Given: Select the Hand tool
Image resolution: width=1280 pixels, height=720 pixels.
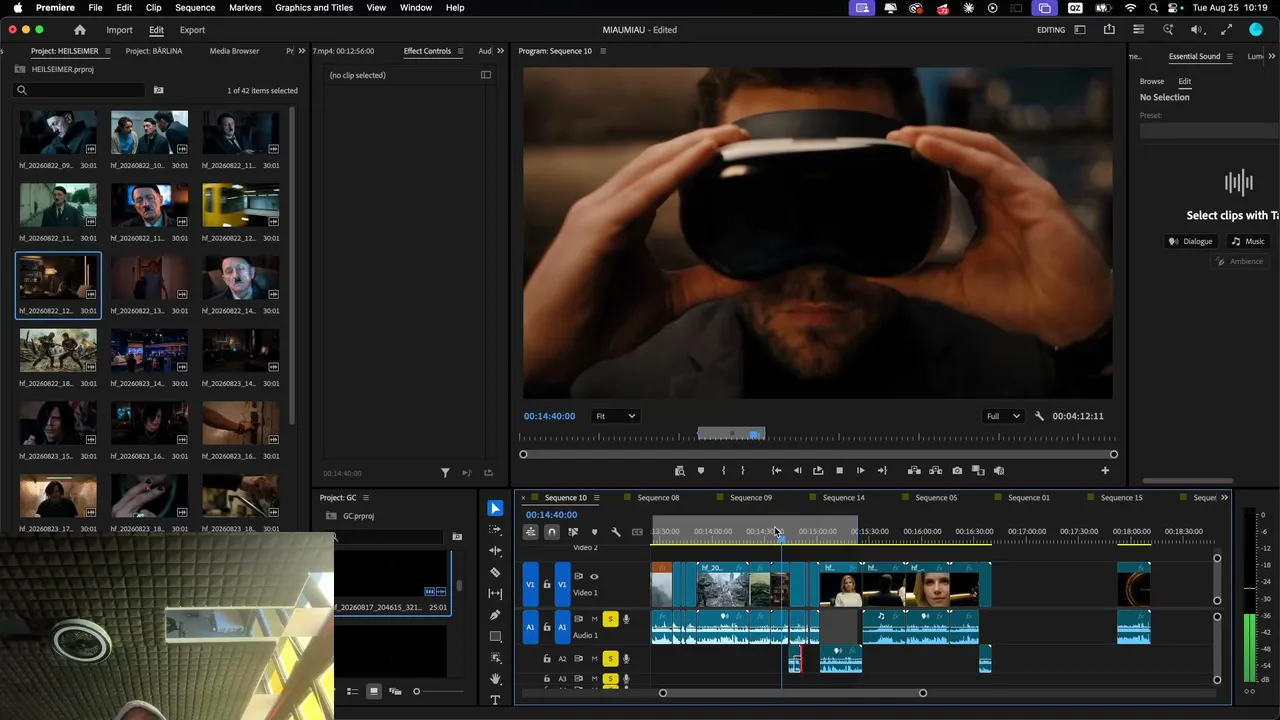Looking at the screenshot, I should pyautogui.click(x=495, y=679).
